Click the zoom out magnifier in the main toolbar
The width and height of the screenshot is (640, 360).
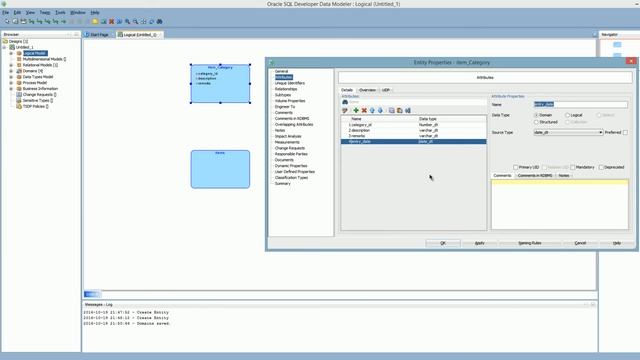pyautogui.click(x=136, y=22)
